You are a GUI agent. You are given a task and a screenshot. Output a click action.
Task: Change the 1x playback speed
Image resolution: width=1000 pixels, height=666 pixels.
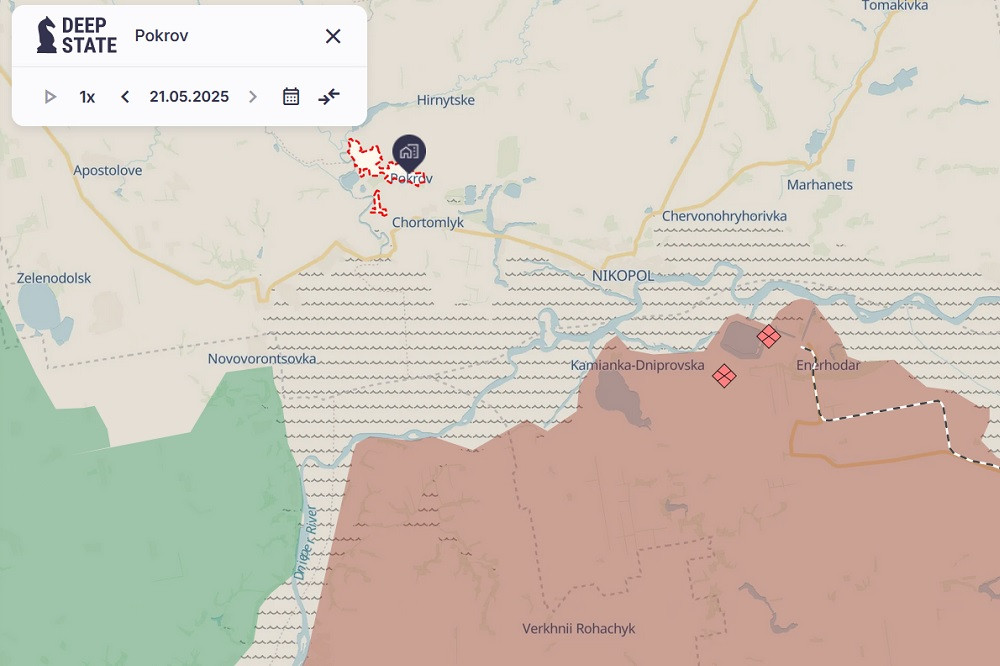pyautogui.click(x=88, y=97)
